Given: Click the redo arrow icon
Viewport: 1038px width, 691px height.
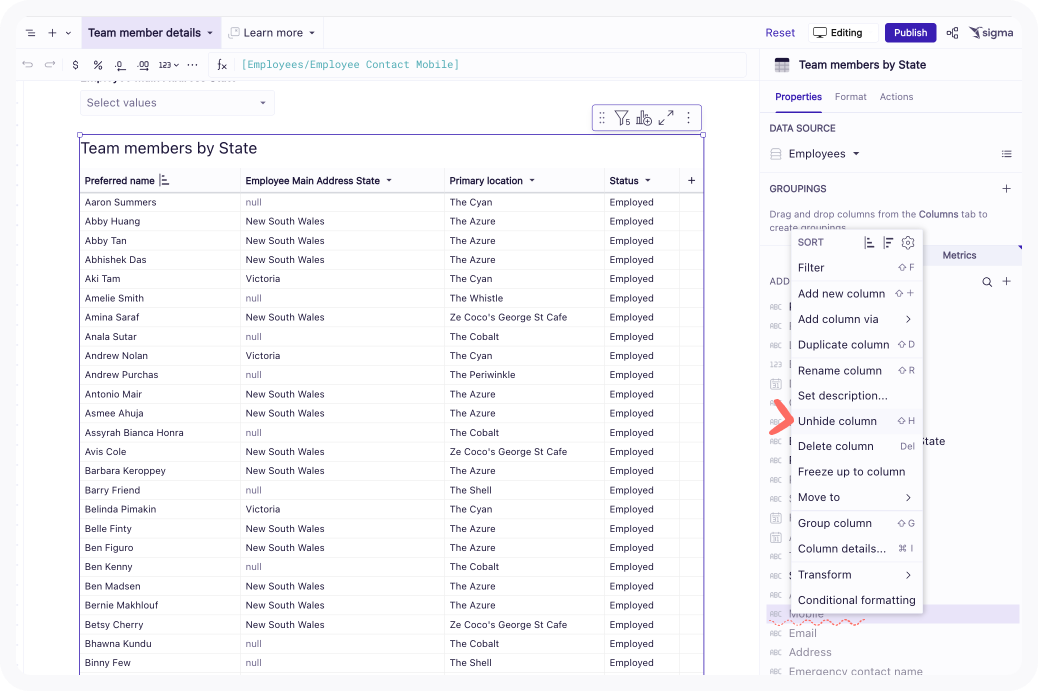Looking at the screenshot, I should click(x=50, y=65).
